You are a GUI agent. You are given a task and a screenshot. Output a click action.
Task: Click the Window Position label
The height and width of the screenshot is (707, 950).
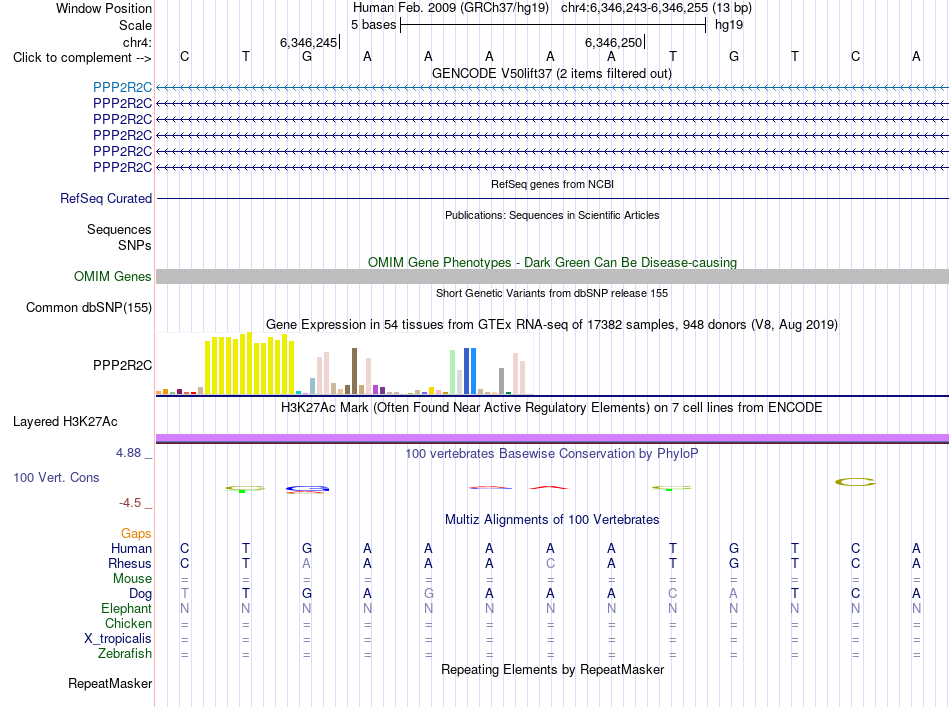pyautogui.click(x=104, y=8)
